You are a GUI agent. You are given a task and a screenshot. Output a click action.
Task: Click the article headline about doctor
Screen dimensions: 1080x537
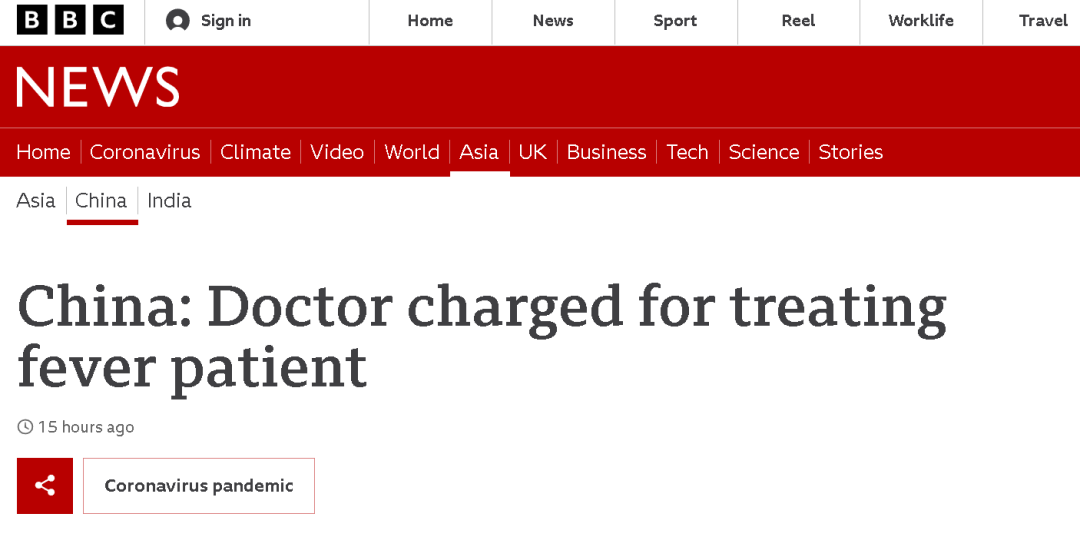[481, 336]
